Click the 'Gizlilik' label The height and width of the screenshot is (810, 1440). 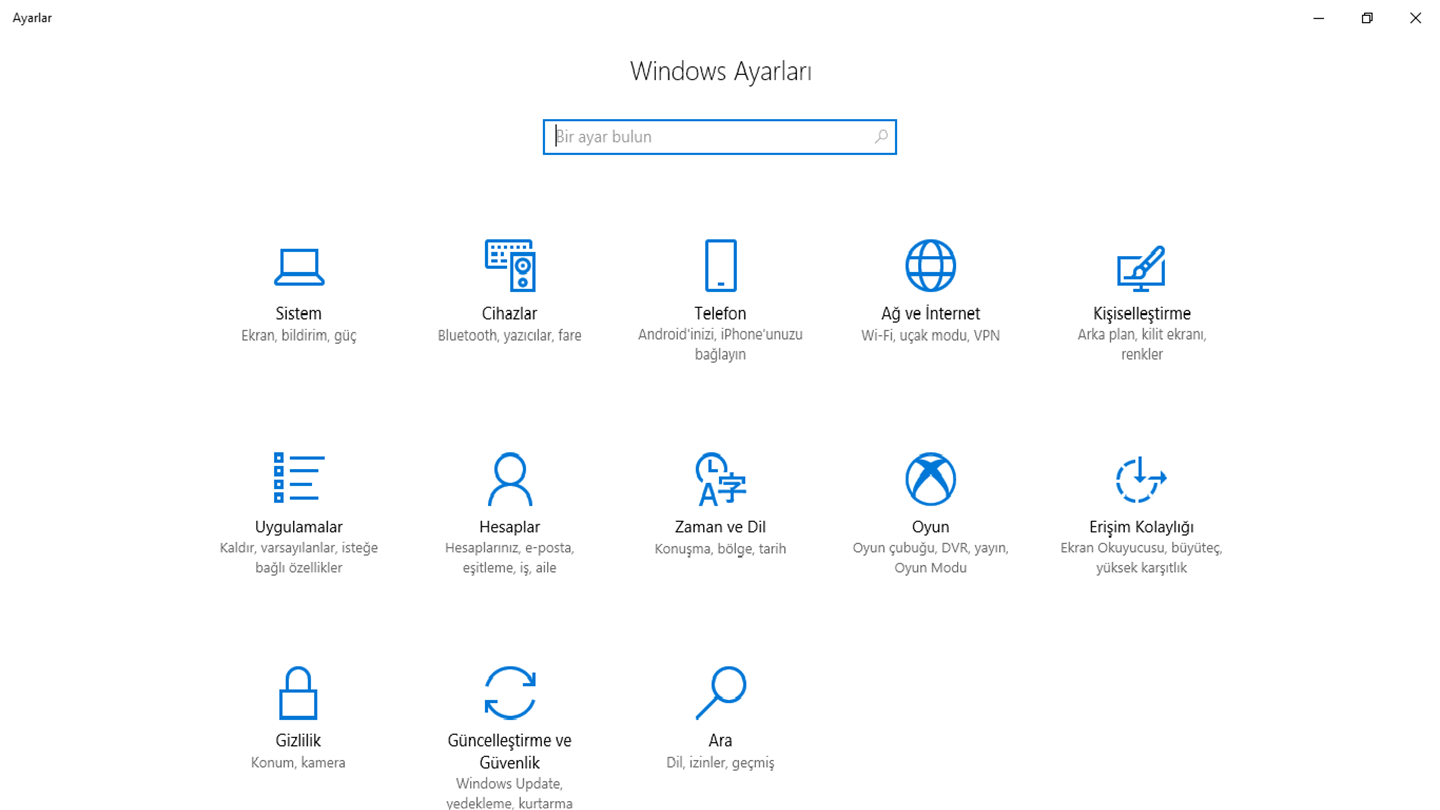click(299, 741)
